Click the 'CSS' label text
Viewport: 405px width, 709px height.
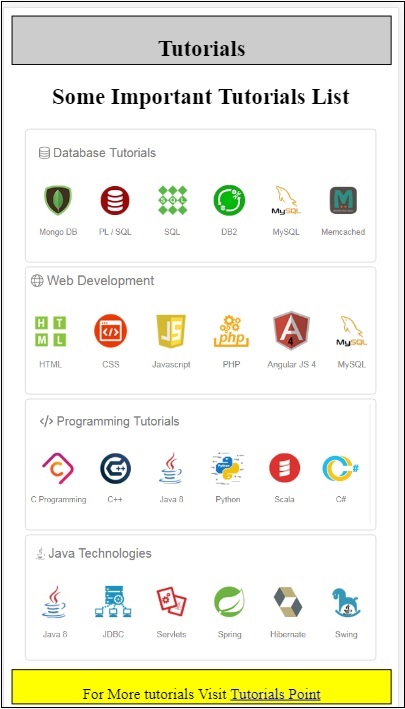point(111,364)
